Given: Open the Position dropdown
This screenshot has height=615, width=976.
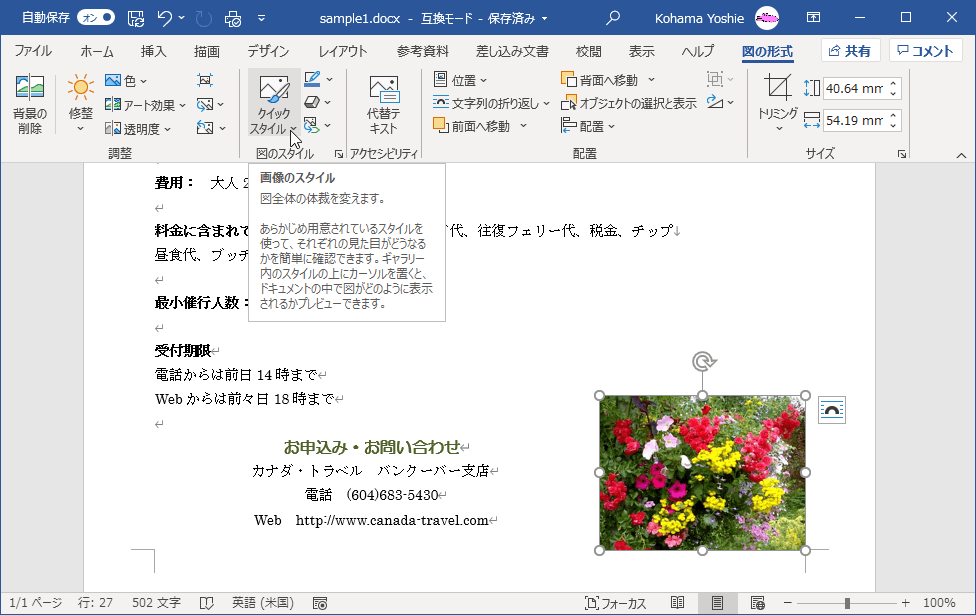Looking at the screenshot, I should click(461, 78).
